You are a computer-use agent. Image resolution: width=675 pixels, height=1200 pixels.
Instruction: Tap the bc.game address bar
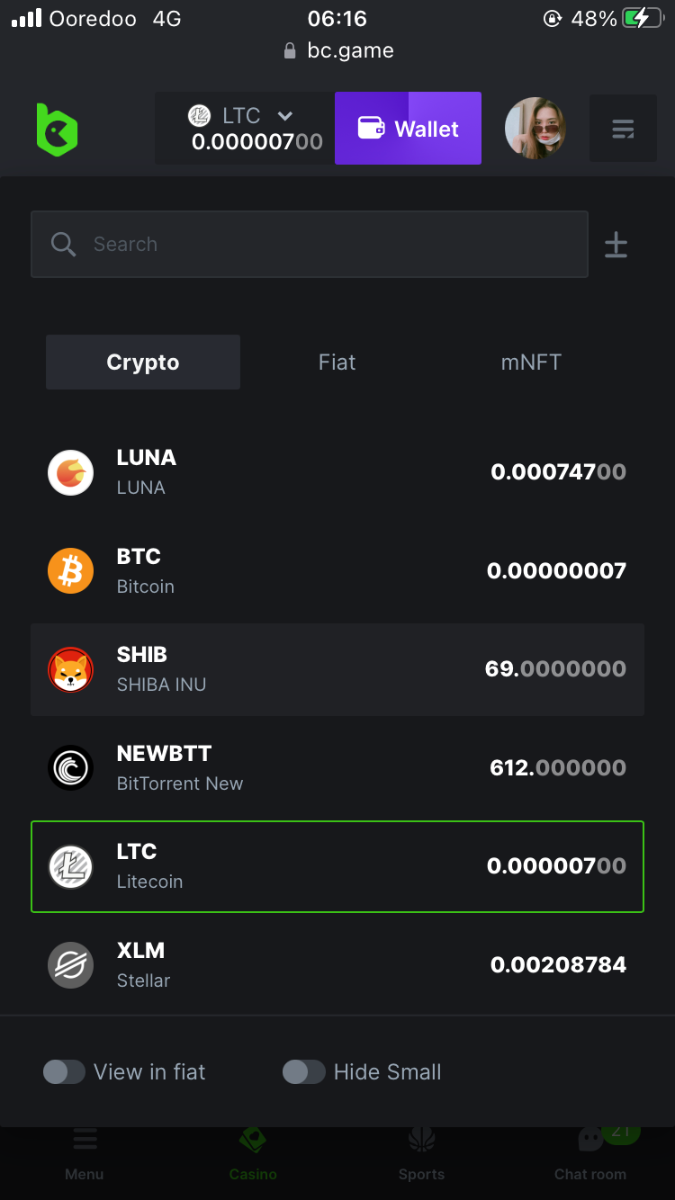pyautogui.click(x=338, y=50)
